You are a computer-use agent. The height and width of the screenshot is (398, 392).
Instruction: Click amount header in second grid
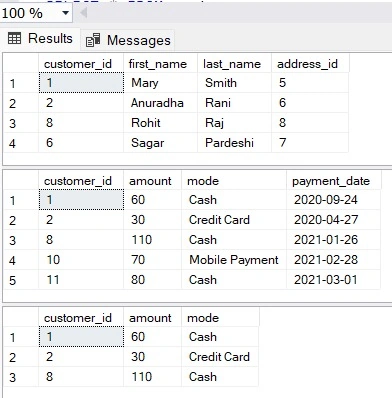(152, 181)
